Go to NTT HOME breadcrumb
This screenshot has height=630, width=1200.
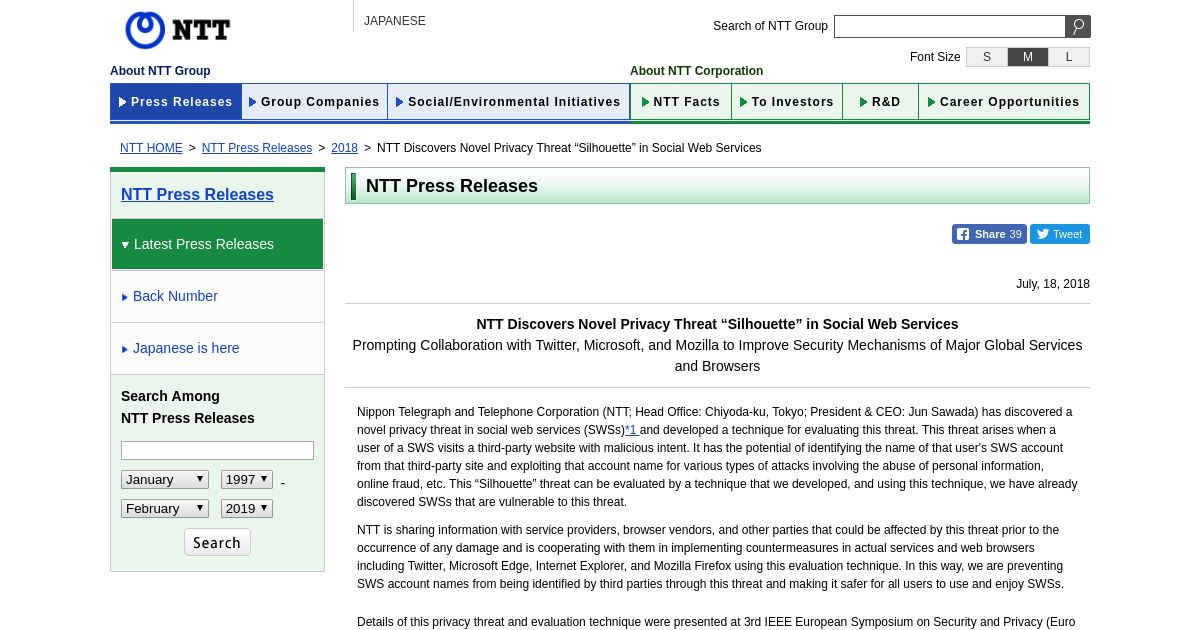coord(151,148)
